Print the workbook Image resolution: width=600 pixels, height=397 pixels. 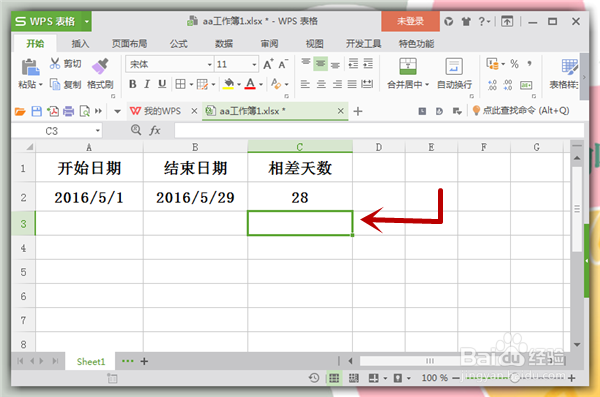tap(68, 111)
